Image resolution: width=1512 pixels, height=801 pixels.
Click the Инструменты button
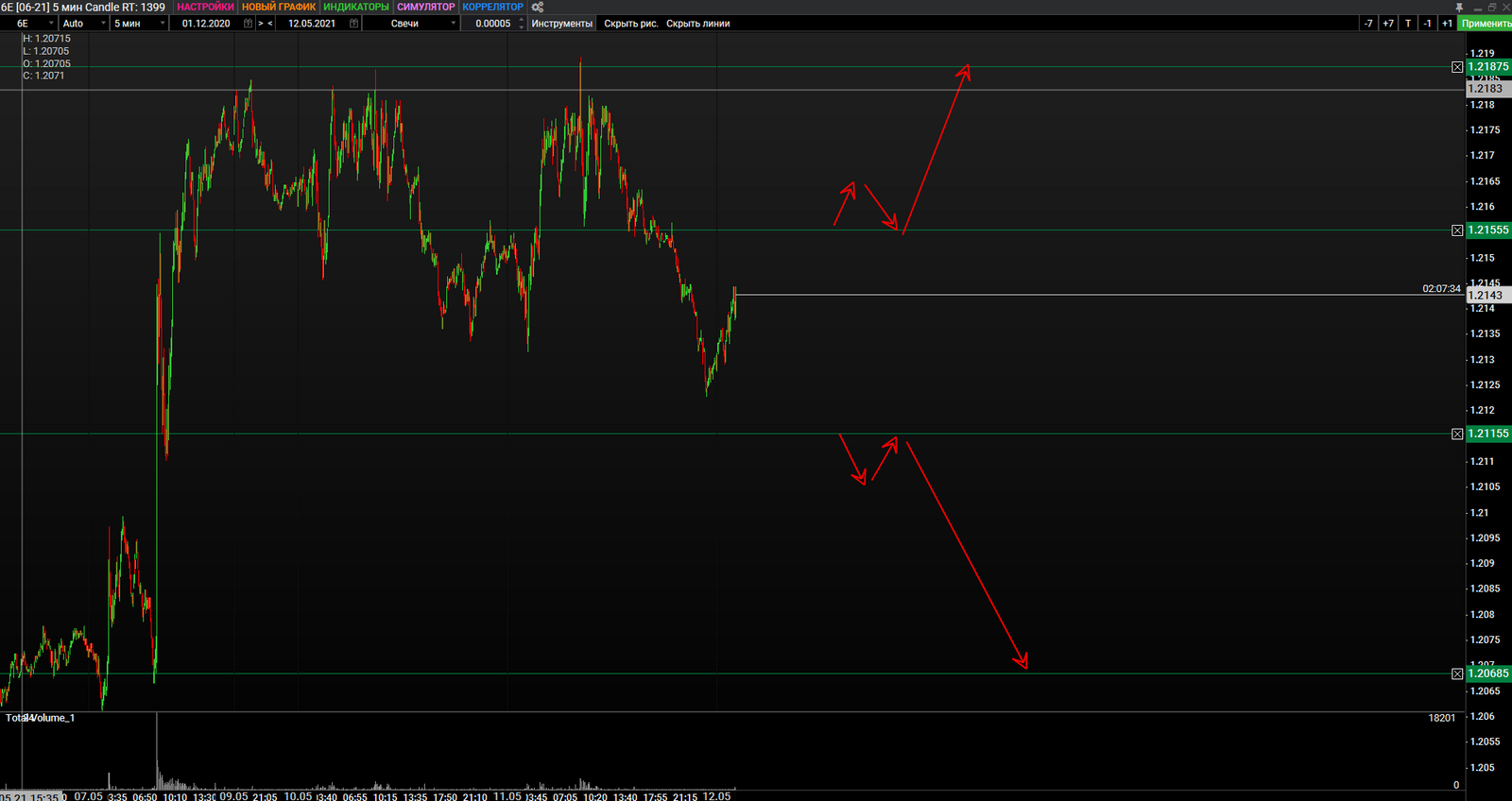tap(562, 24)
